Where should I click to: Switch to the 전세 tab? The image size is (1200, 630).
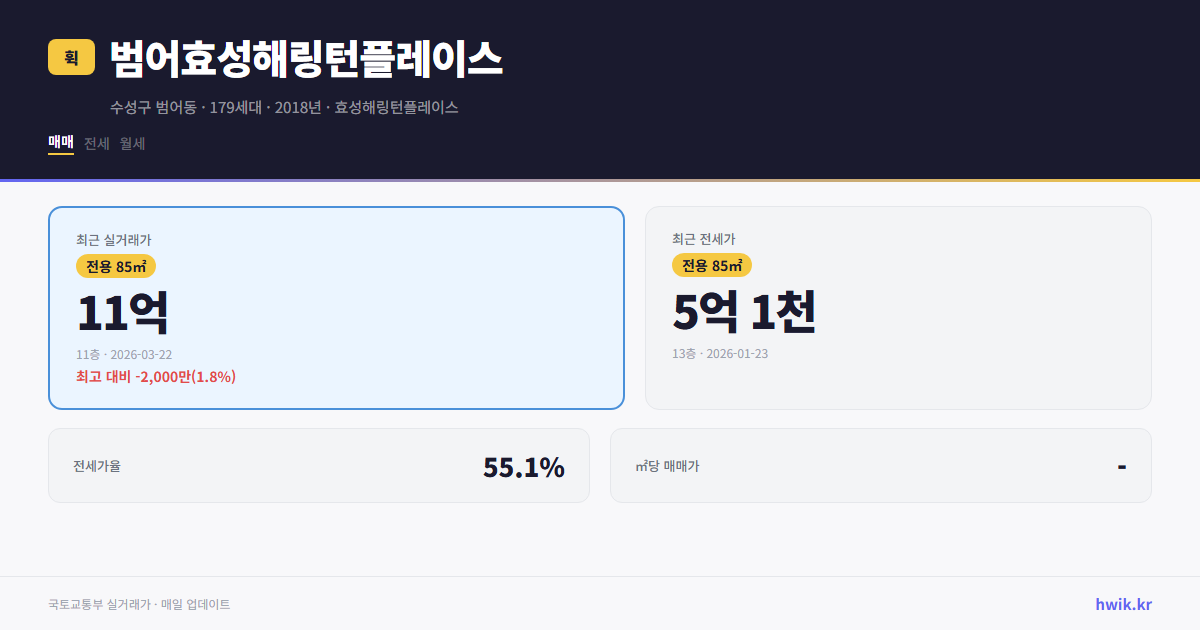95,143
